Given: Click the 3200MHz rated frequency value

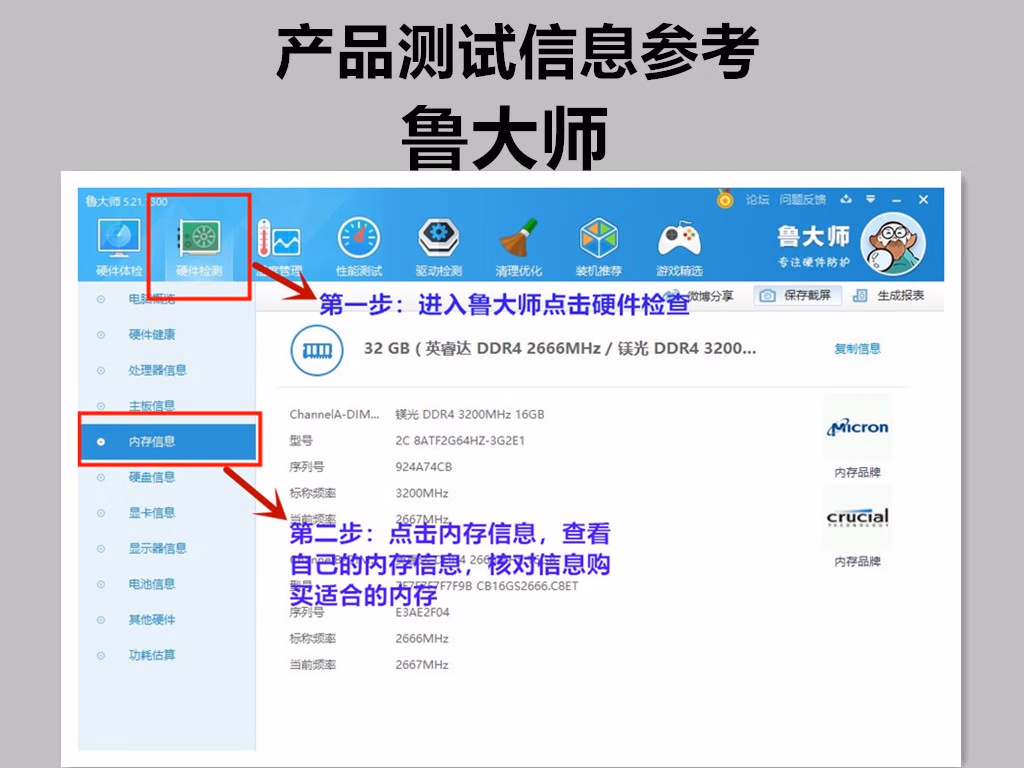Looking at the screenshot, I should pyautogui.click(x=422, y=493).
